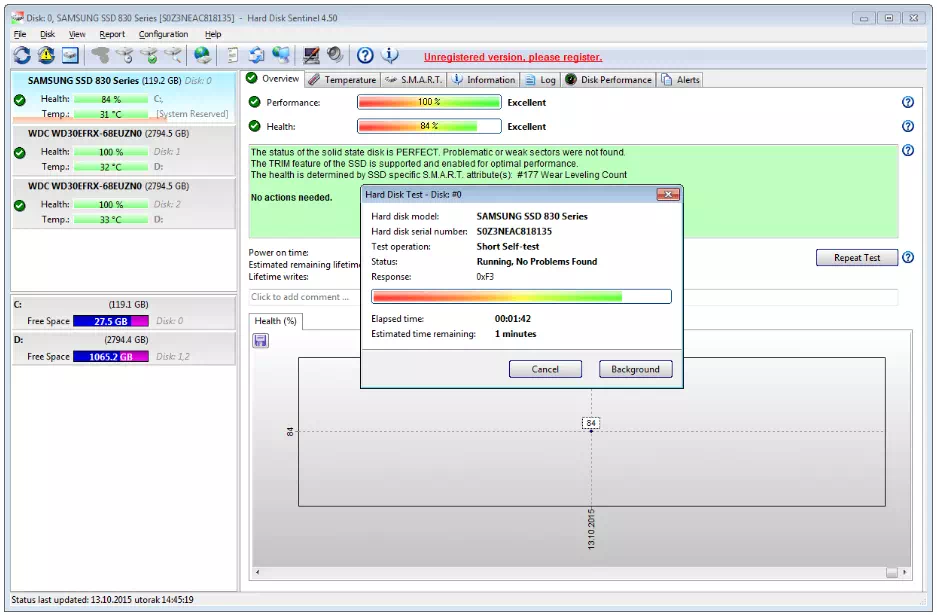Click the elapsed time 00:01:42 value
Viewport: 937px width, 615px height.
coord(513,319)
